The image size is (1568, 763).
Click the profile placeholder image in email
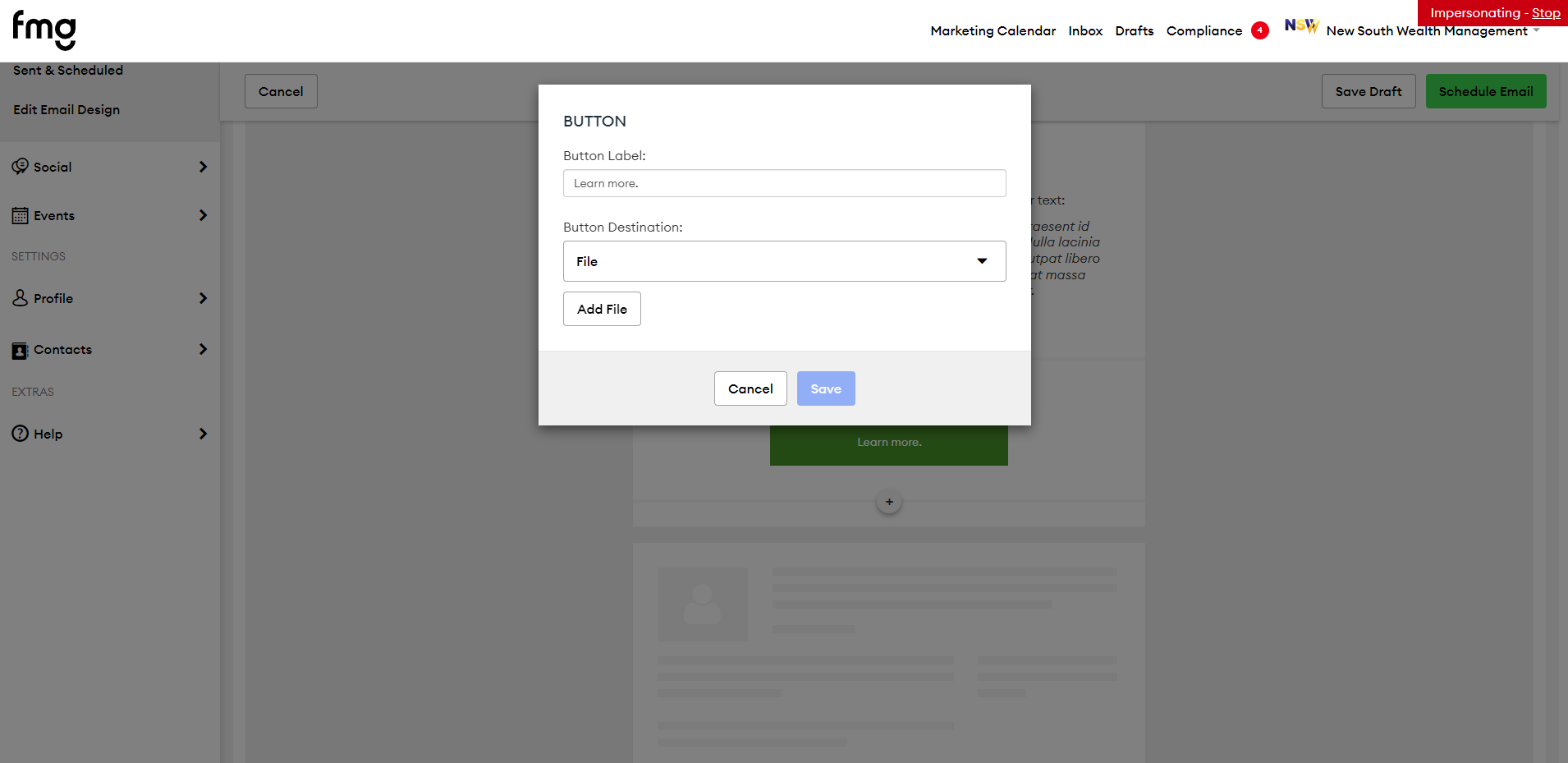703,604
